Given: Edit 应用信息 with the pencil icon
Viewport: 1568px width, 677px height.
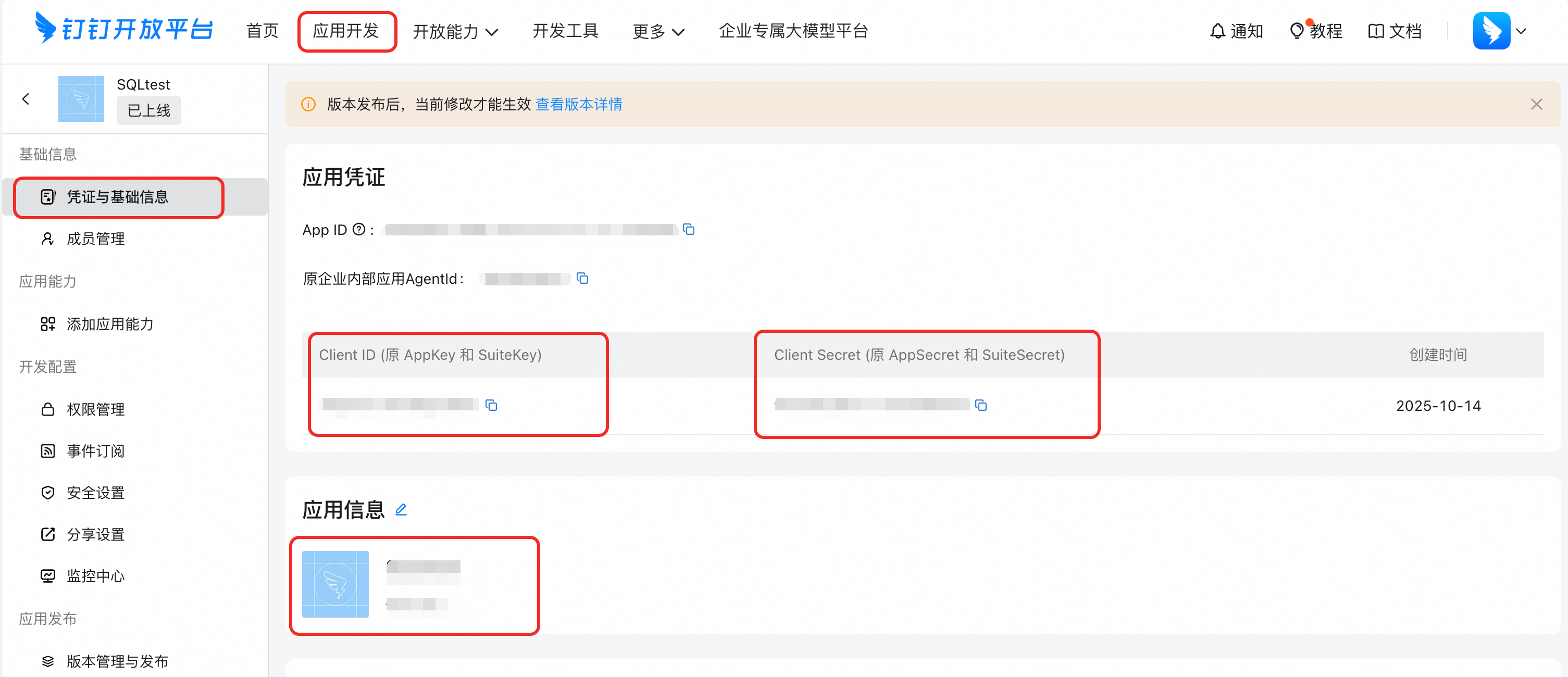Looking at the screenshot, I should pyautogui.click(x=401, y=509).
